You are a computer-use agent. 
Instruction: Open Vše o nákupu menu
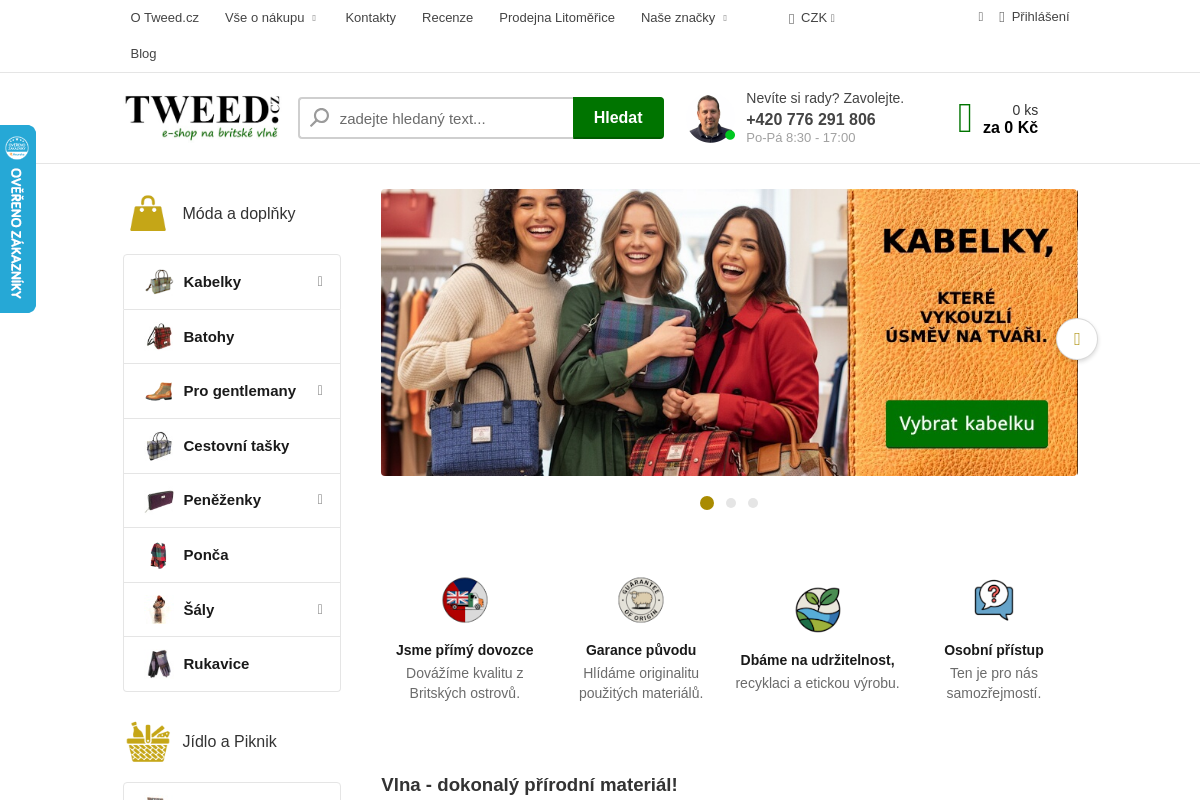271,17
